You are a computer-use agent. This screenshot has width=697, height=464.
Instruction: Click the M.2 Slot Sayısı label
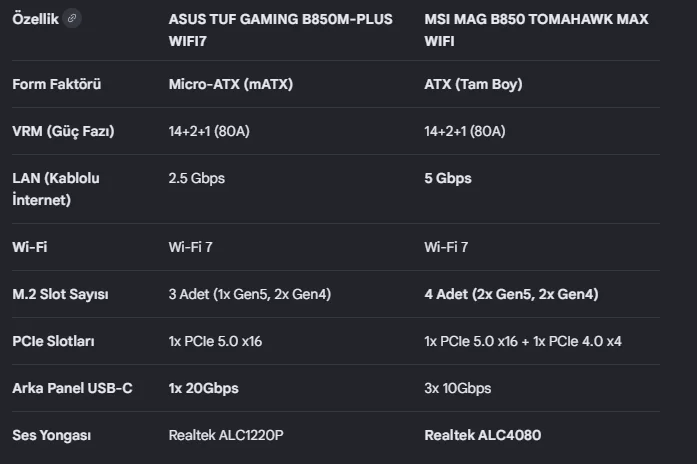pos(60,294)
